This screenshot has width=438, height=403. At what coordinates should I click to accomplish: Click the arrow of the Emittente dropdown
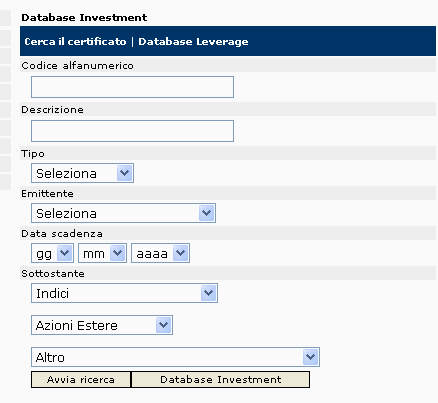pyautogui.click(x=207, y=213)
